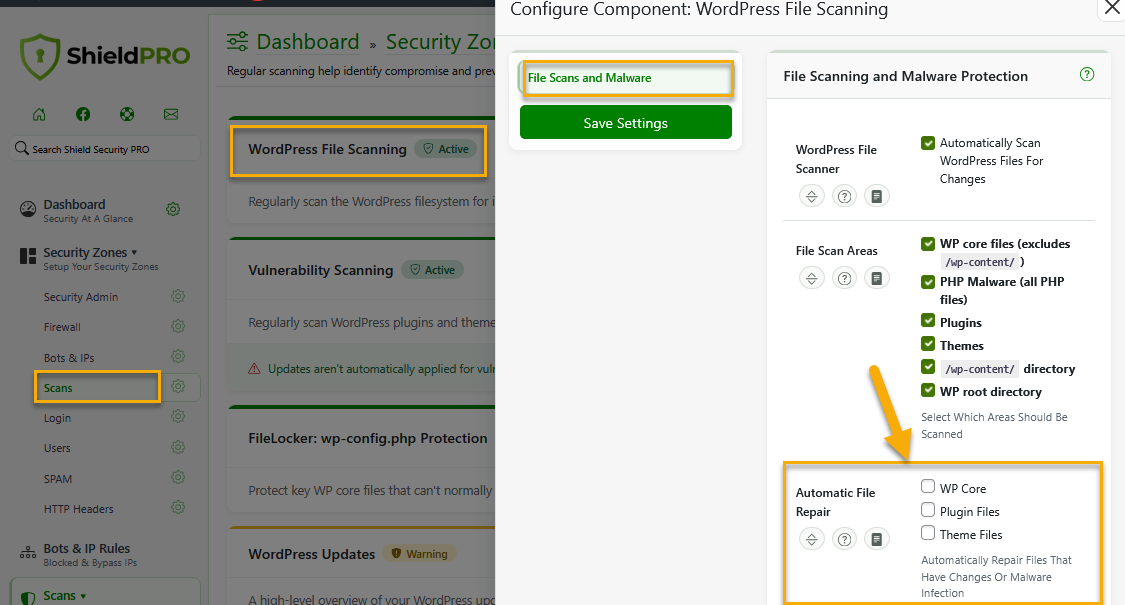The height and width of the screenshot is (605, 1125).
Task: Click Dashboard sliders icon in breadcrumb
Action: [237, 42]
